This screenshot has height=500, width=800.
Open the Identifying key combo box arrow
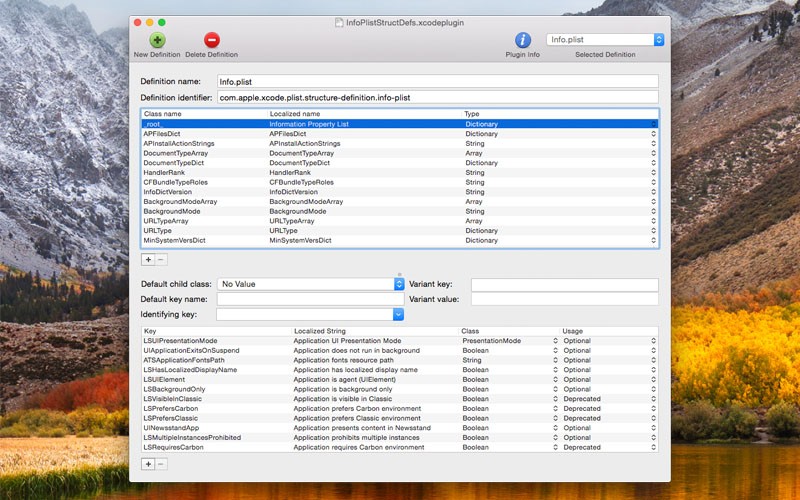[x=398, y=314]
